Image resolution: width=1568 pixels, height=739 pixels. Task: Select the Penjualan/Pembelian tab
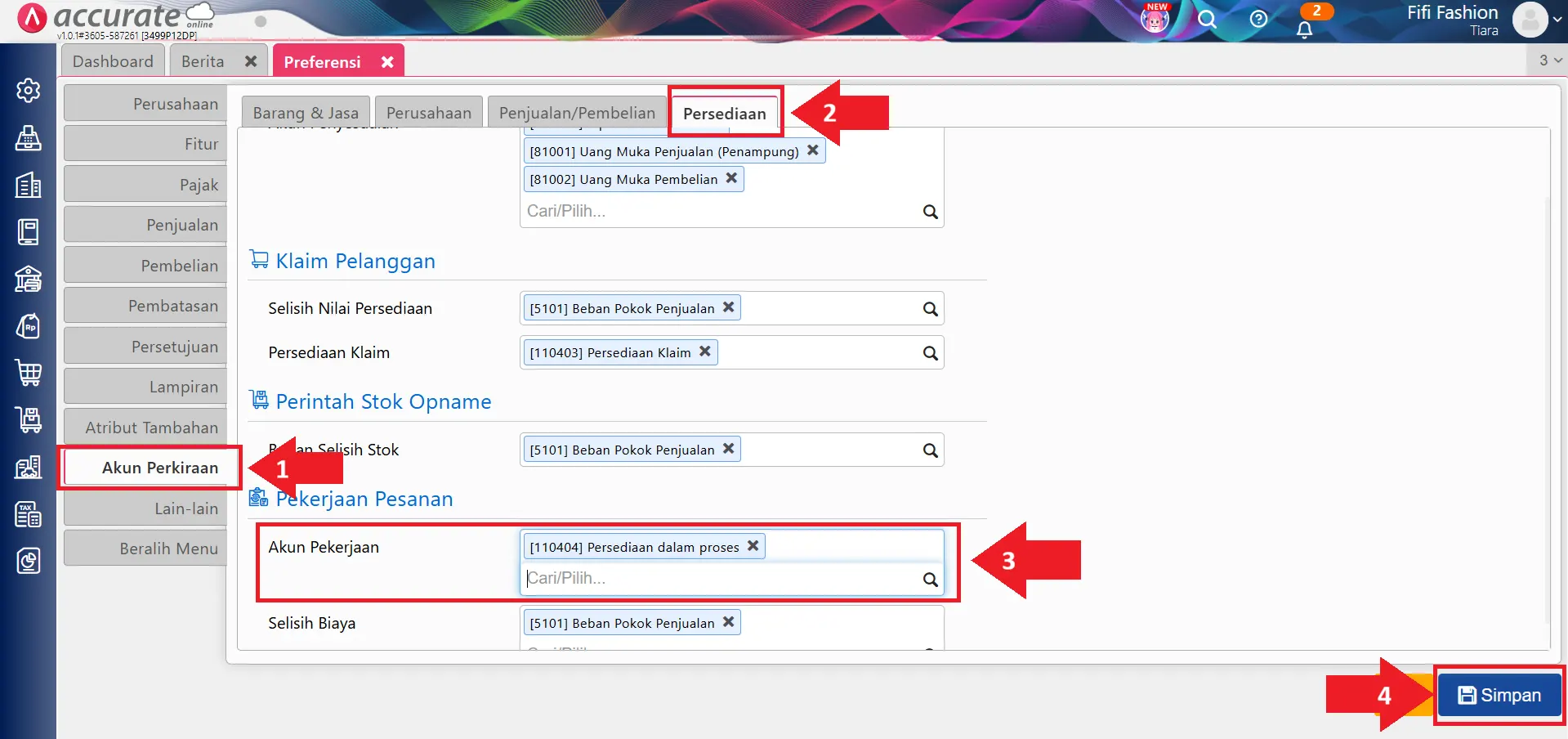click(577, 114)
